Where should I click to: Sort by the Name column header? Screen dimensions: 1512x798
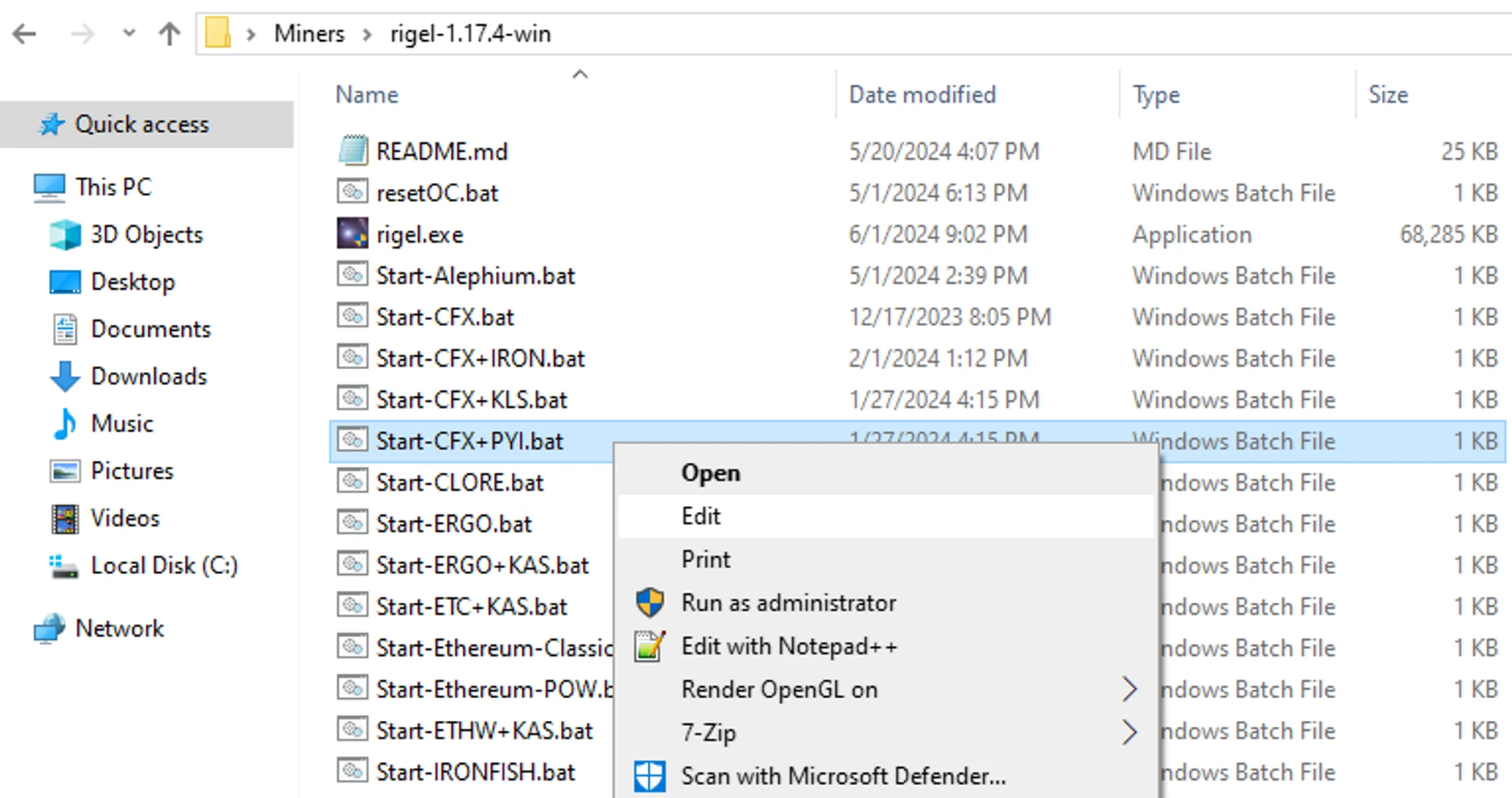tap(367, 95)
